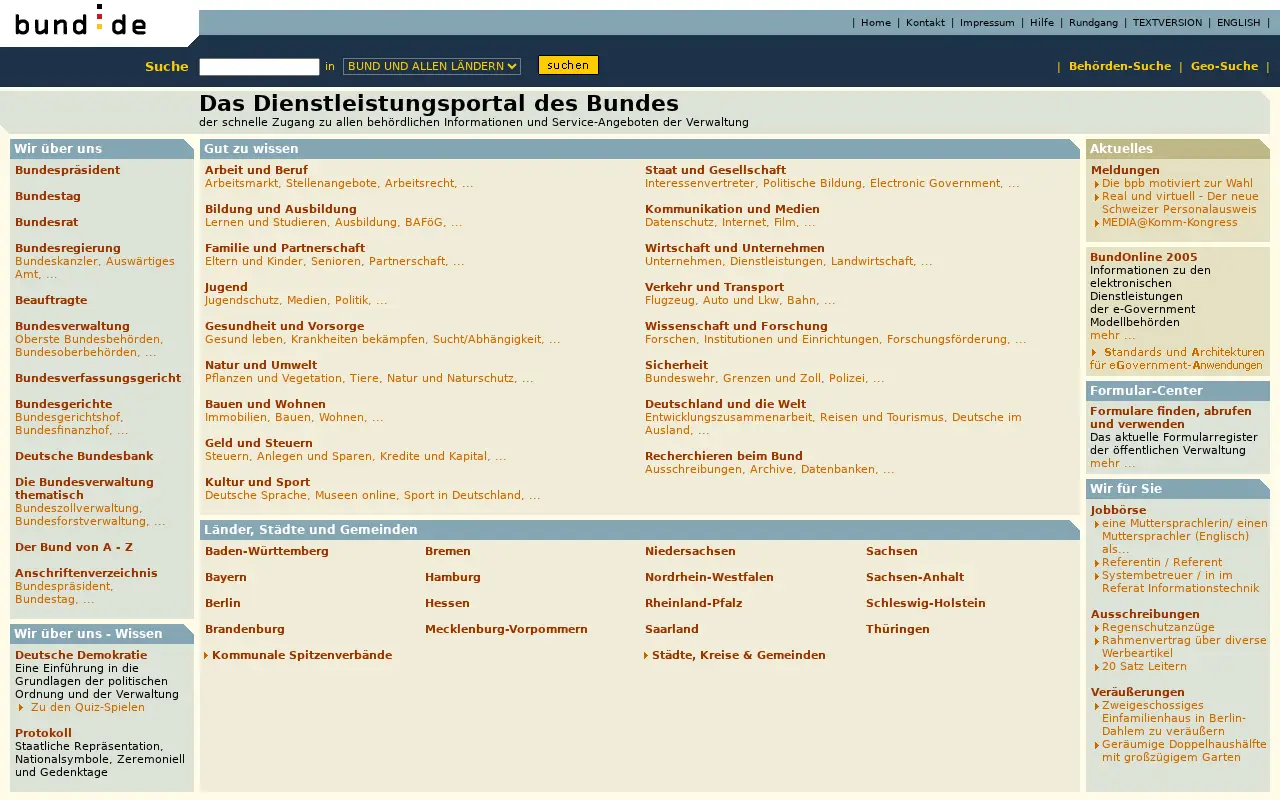The height and width of the screenshot is (800, 1280).
Task: Click the bund.de logo
Action: (x=81, y=20)
